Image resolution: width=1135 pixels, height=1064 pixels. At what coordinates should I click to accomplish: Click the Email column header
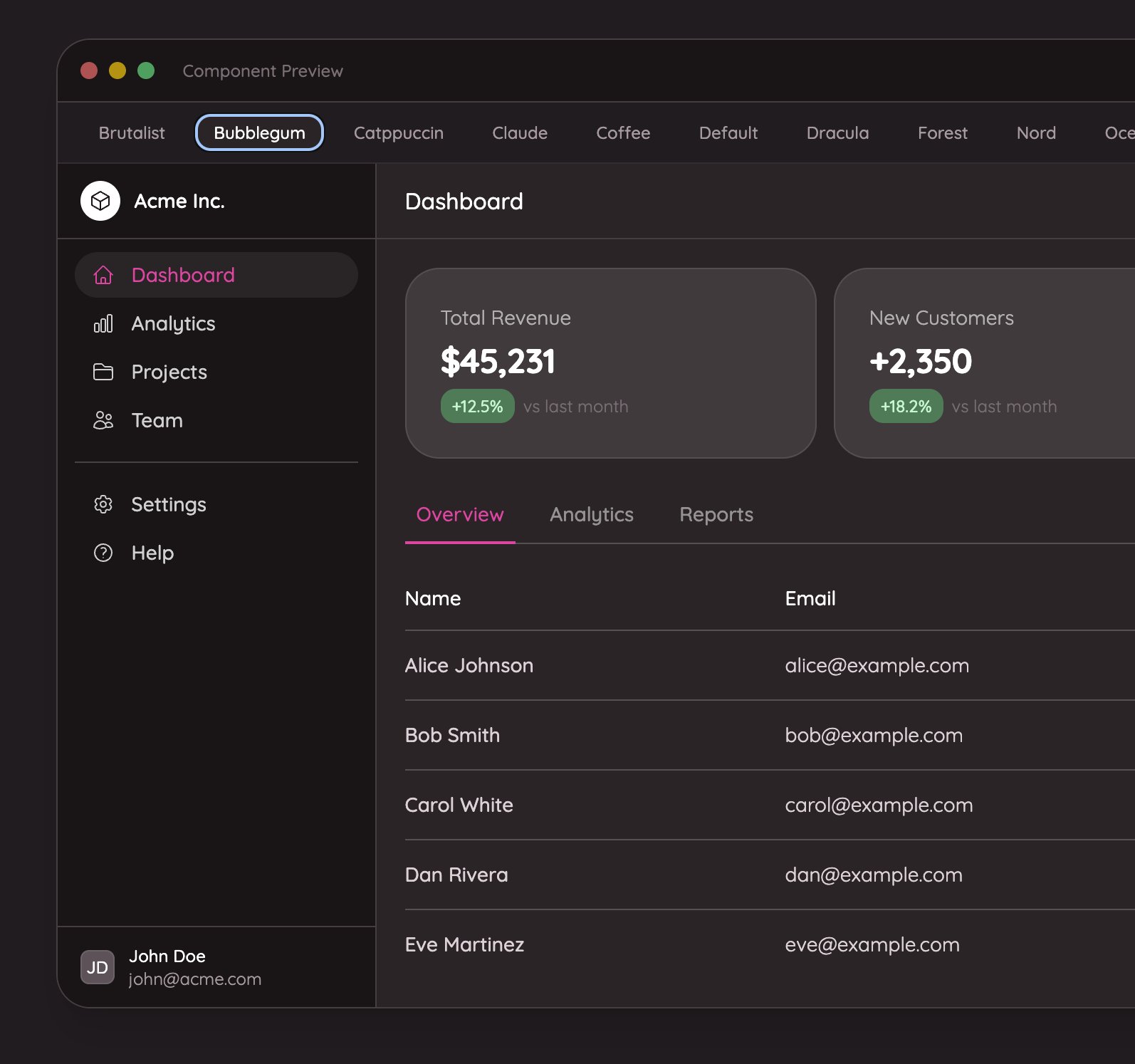click(x=810, y=598)
